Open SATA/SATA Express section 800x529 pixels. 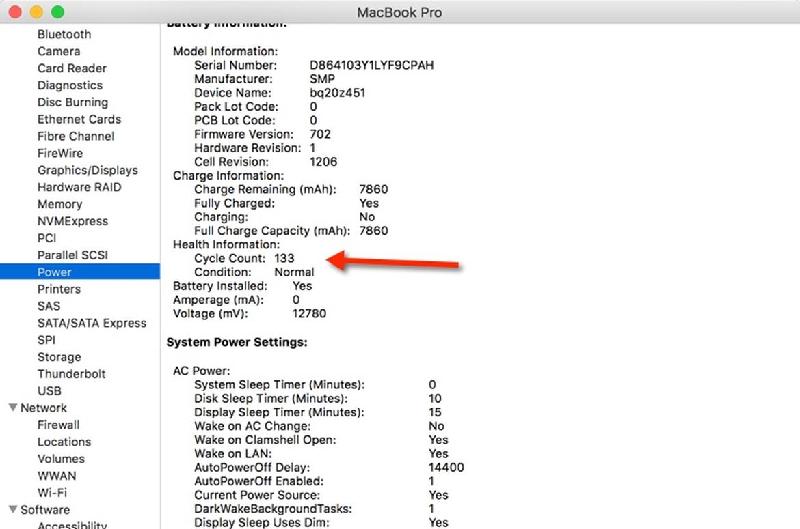point(92,323)
